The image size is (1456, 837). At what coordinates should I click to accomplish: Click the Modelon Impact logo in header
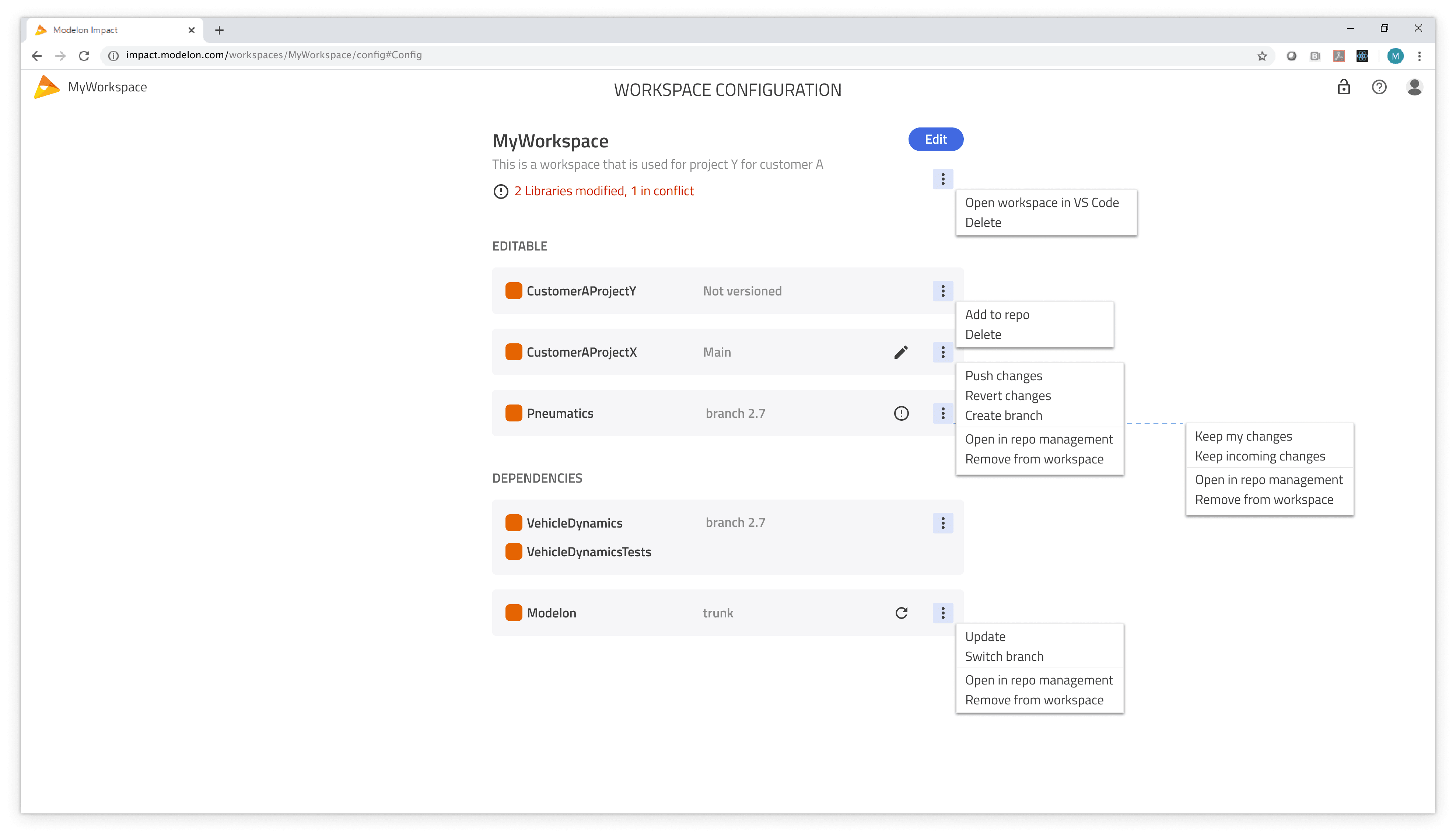[x=46, y=87]
